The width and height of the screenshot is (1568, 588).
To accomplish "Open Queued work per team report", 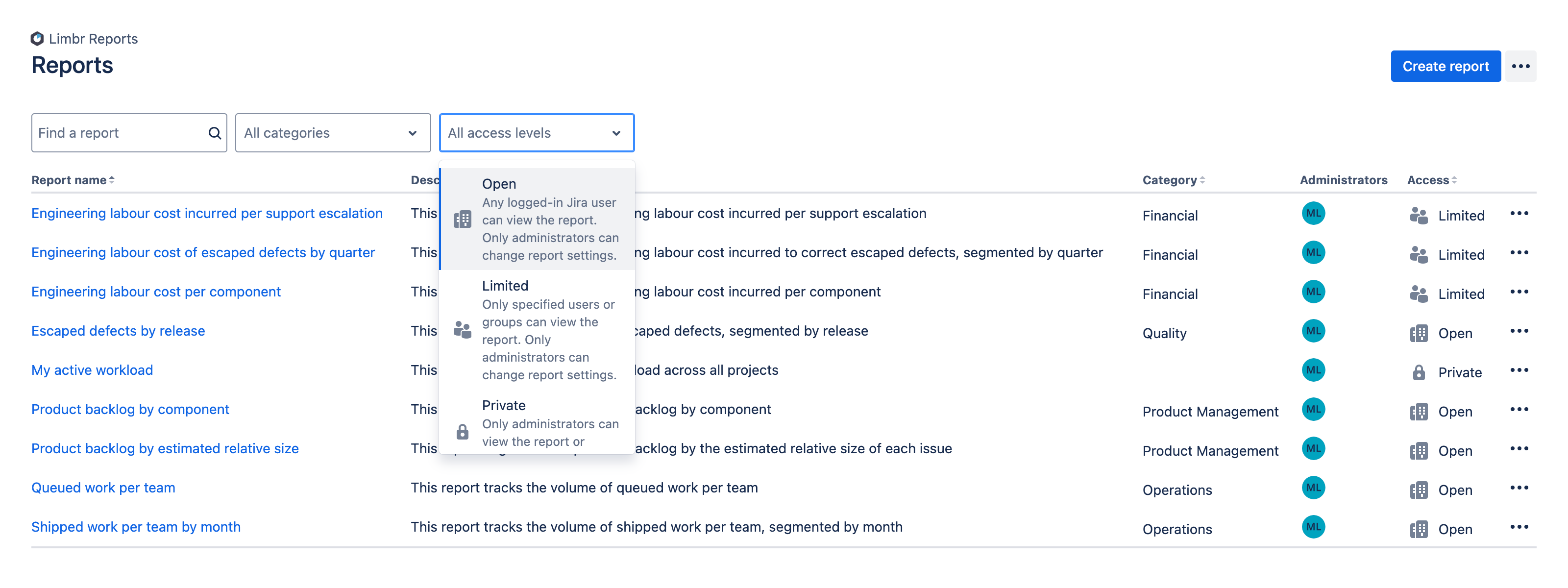I will pos(103,488).
